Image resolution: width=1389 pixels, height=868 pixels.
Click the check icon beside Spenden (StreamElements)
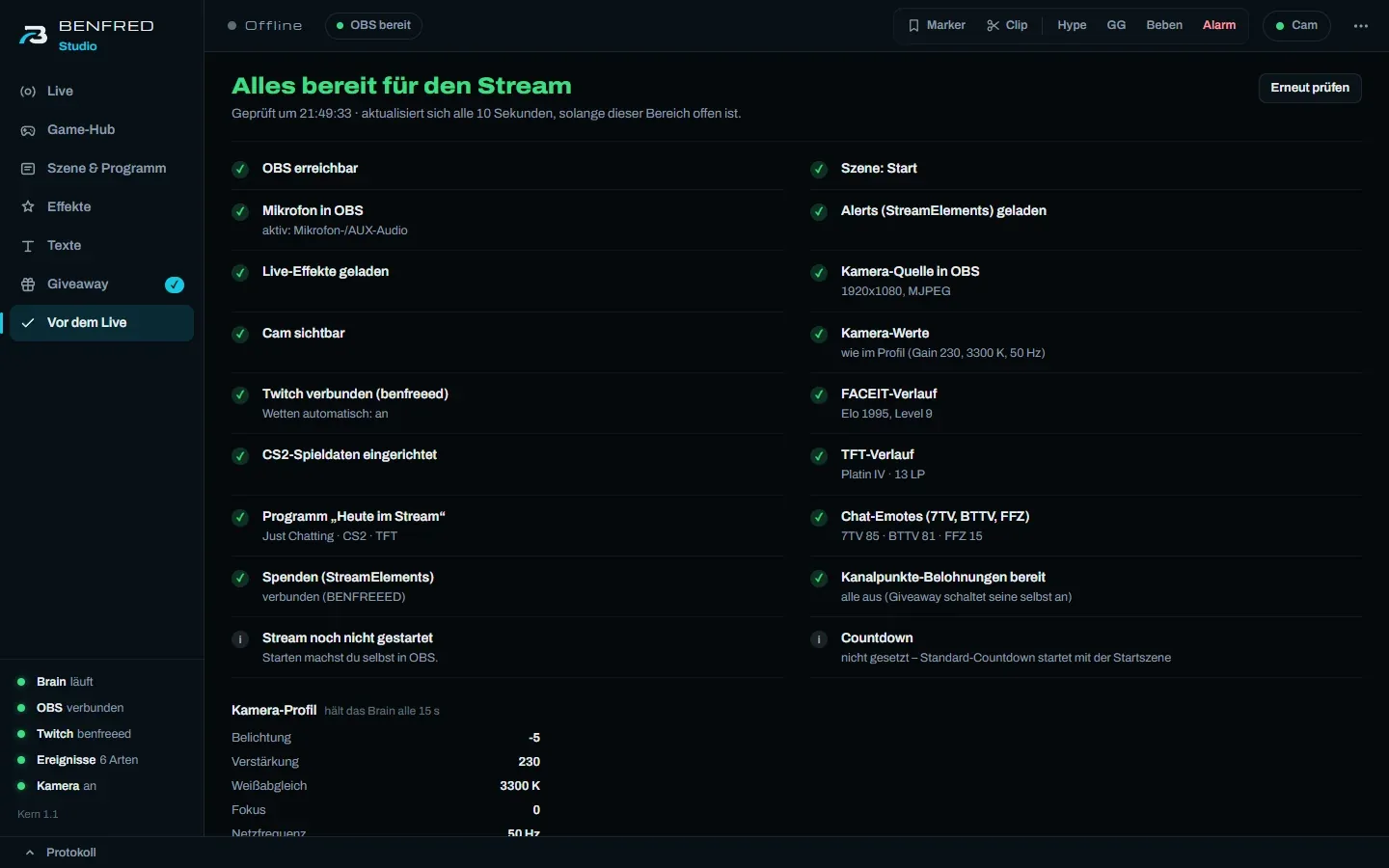(240, 579)
